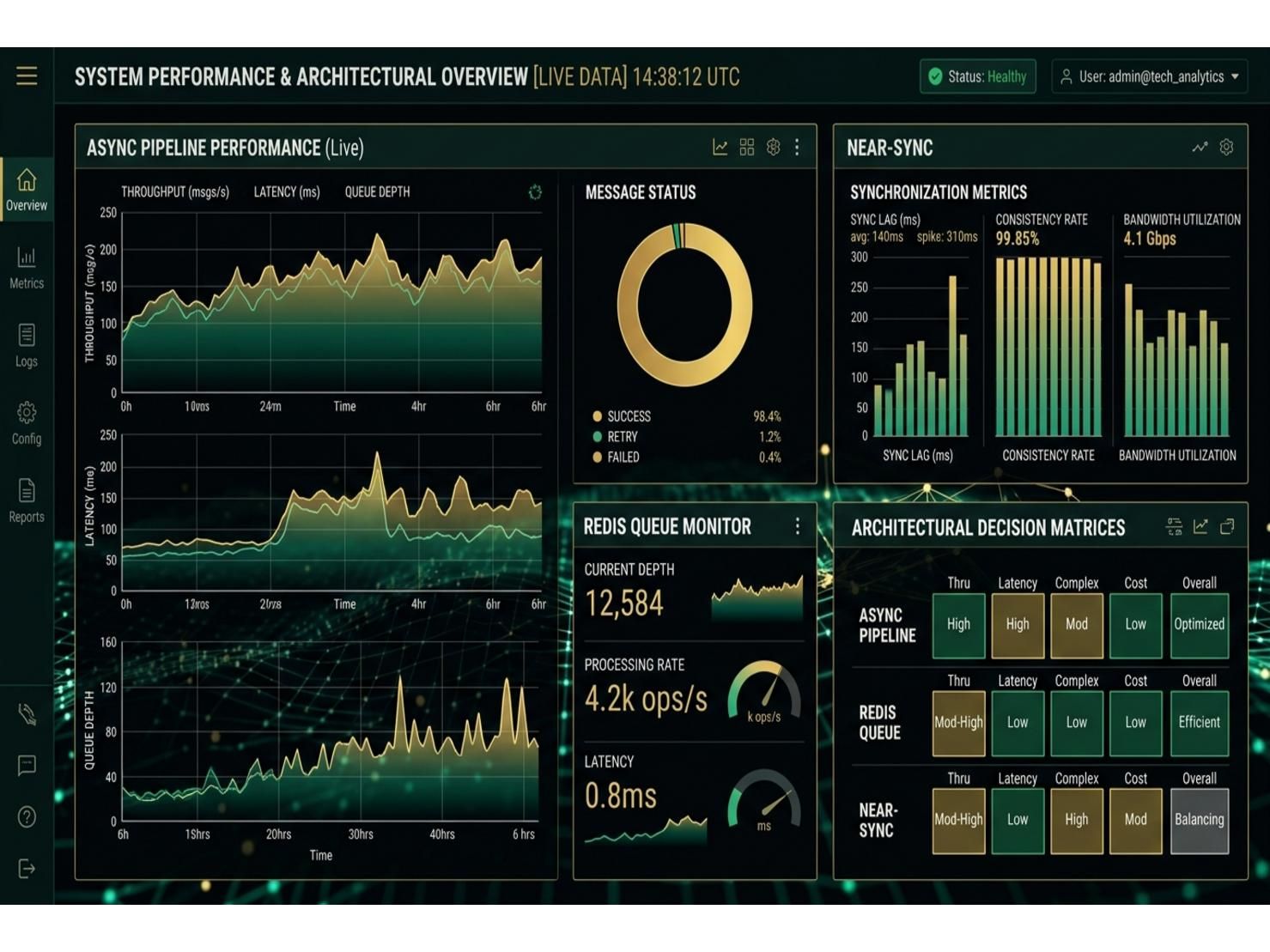Image resolution: width=1270 pixels, height=952 pixels.
Task: Click the Async Pipeline Optimized cell
Action: click(1199, 625)
